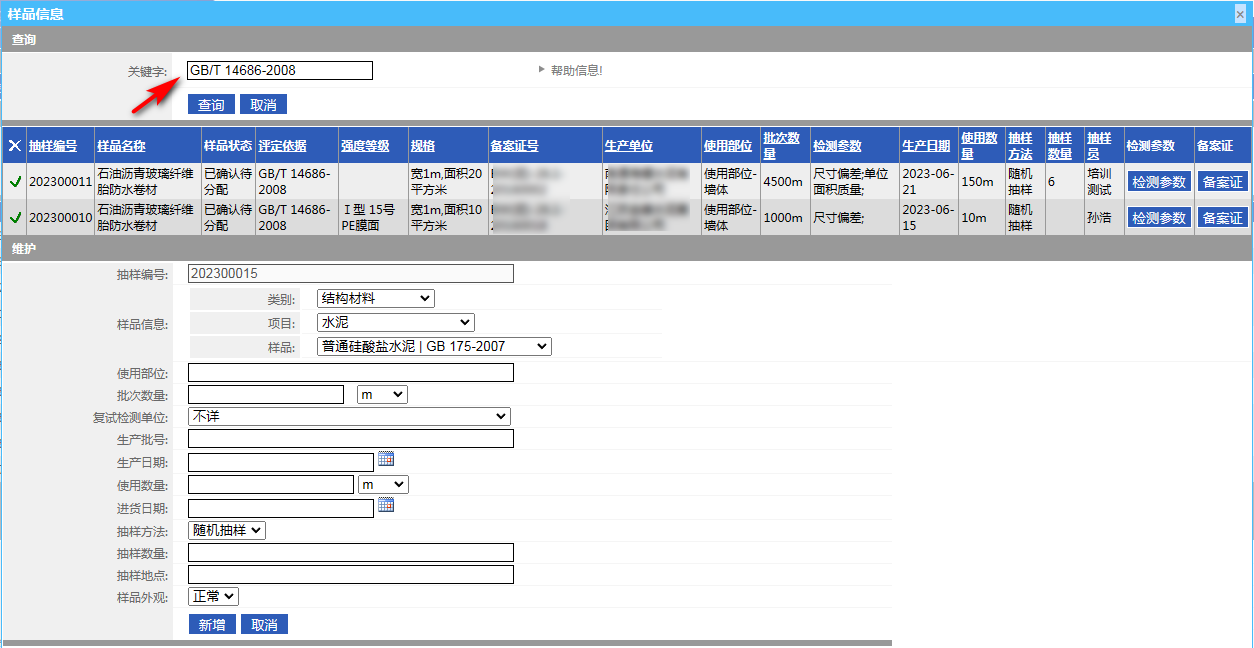Open 备案证 for sample 202300010
The image size is (1254, 648).
click(x=1222, y=217)
